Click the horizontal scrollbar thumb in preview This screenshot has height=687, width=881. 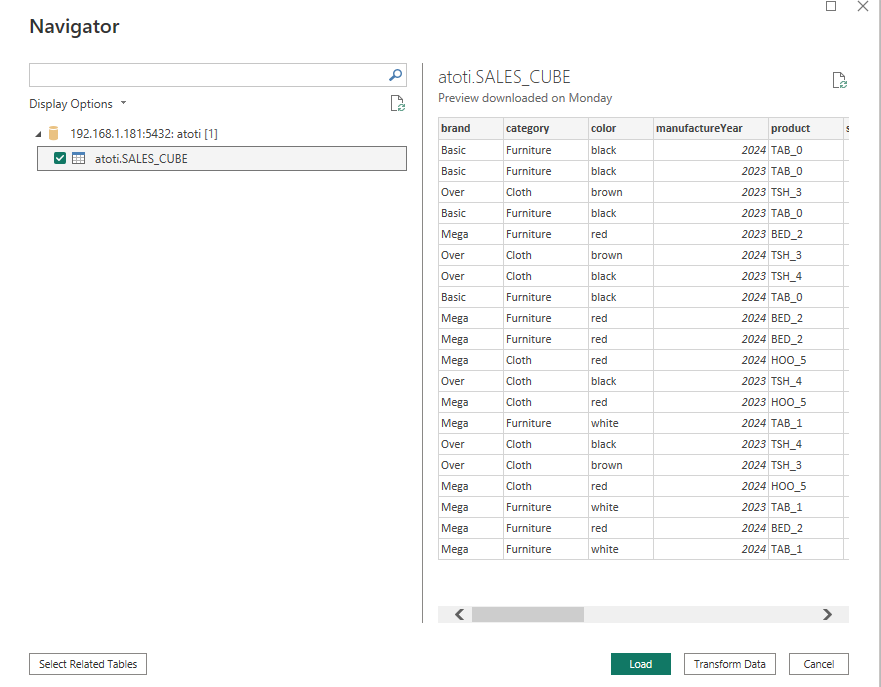coord(528,615)
